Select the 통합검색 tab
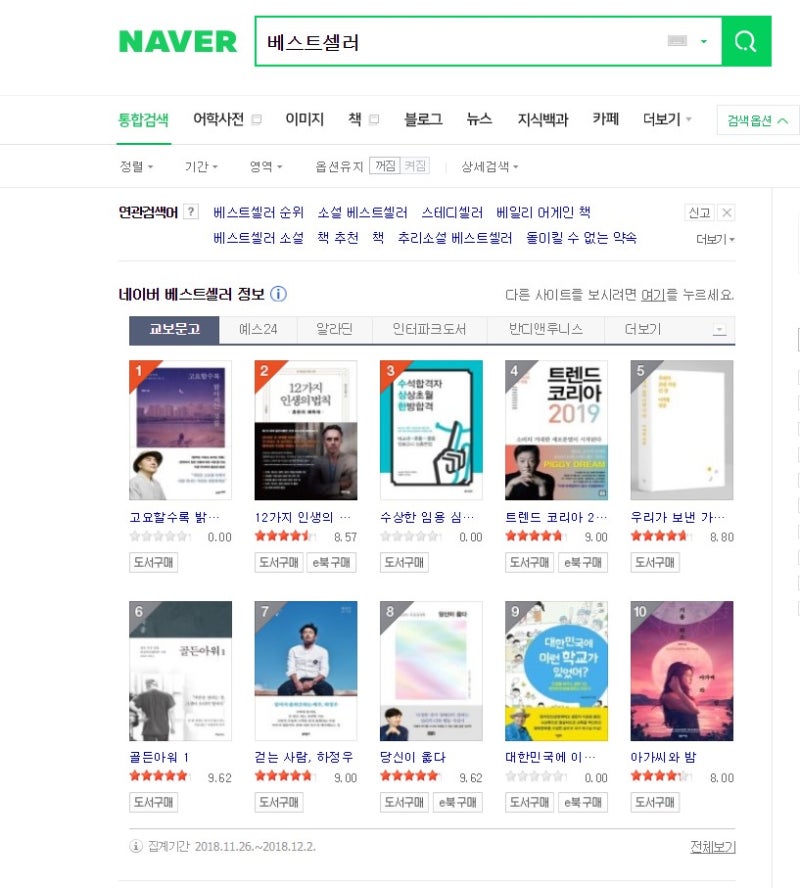The width and height of the screenshot is (800, 888). 143,119
